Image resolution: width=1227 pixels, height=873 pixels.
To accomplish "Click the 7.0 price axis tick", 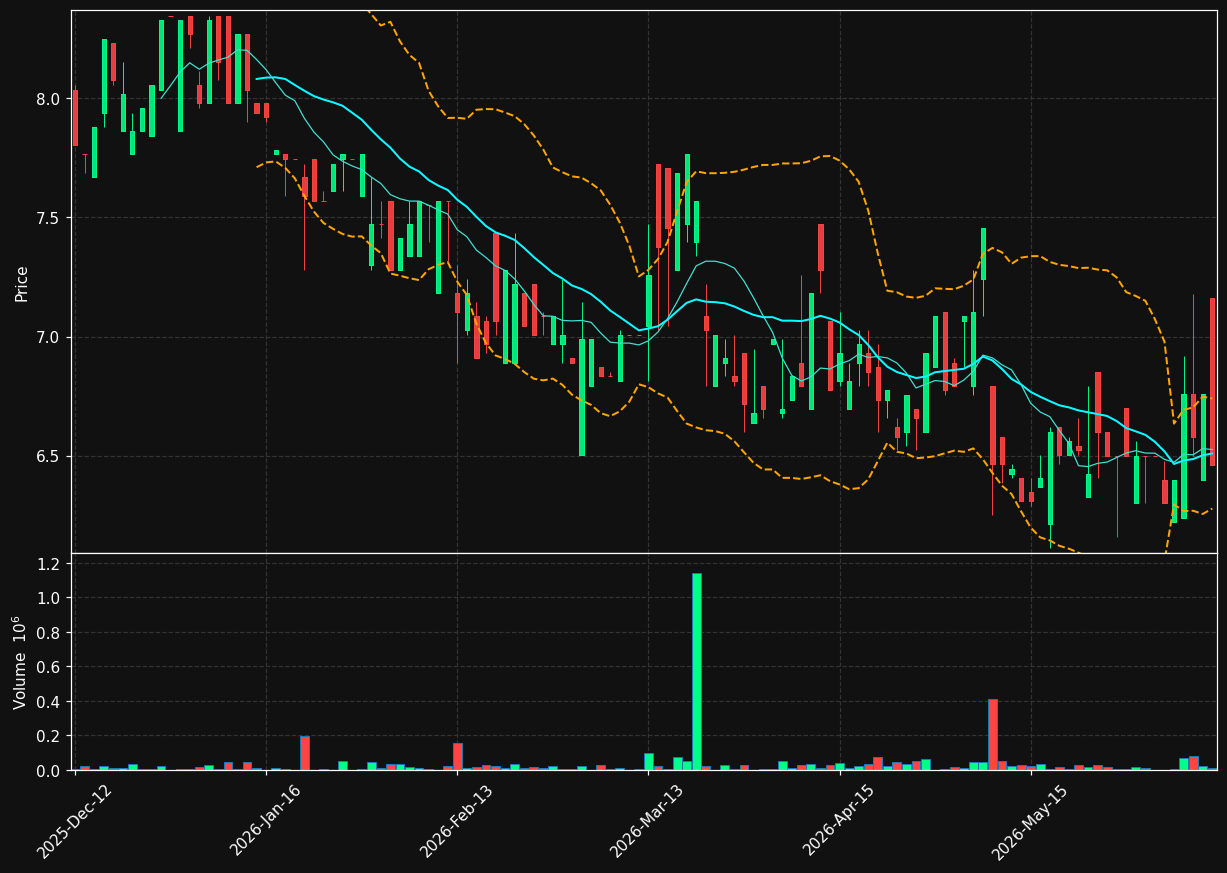I will (x=50, y=337).
